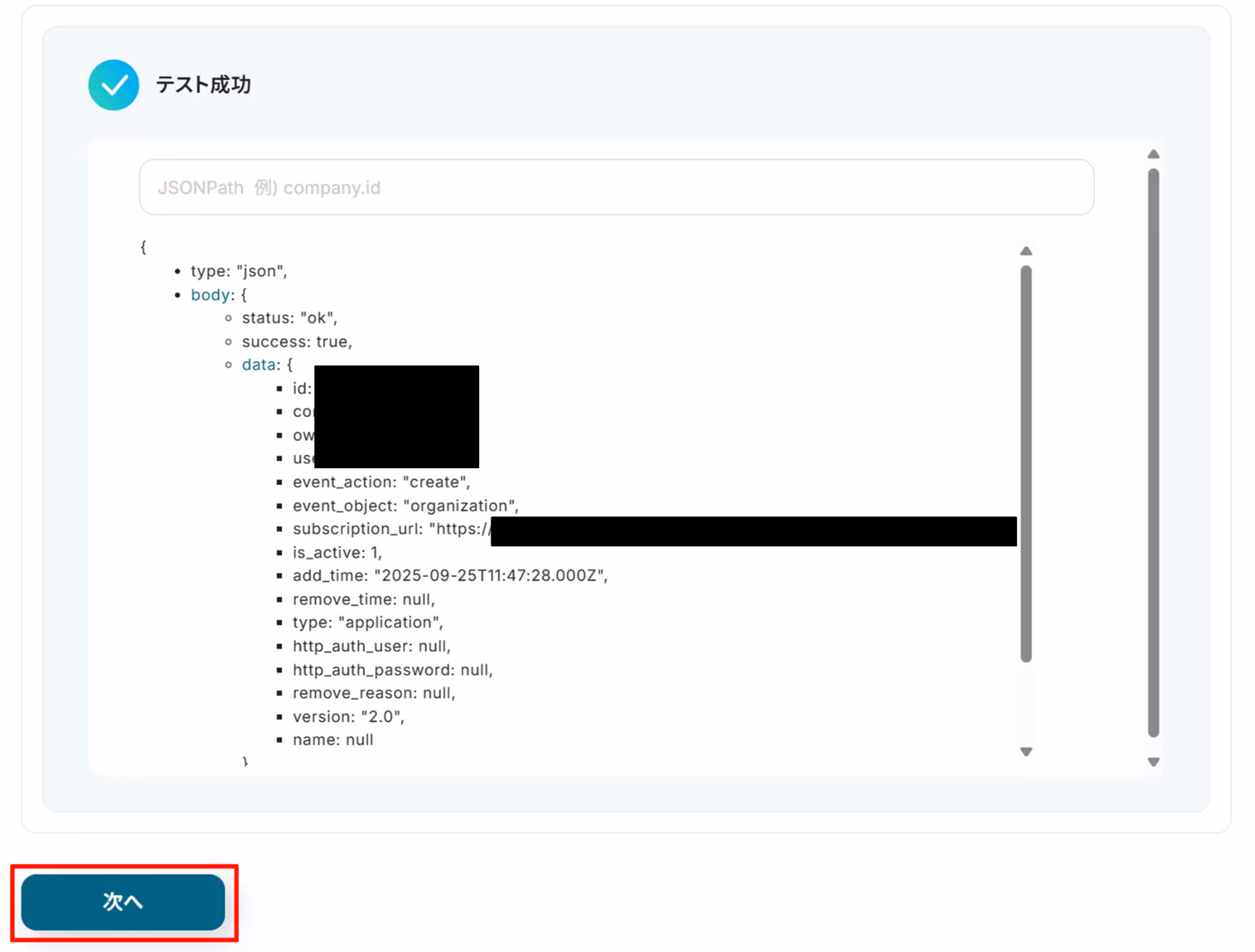This screenshot has width=1255, height=952.
Task: Click inner JSON viewer scroll-up arrow
Action: [1026, 251]
